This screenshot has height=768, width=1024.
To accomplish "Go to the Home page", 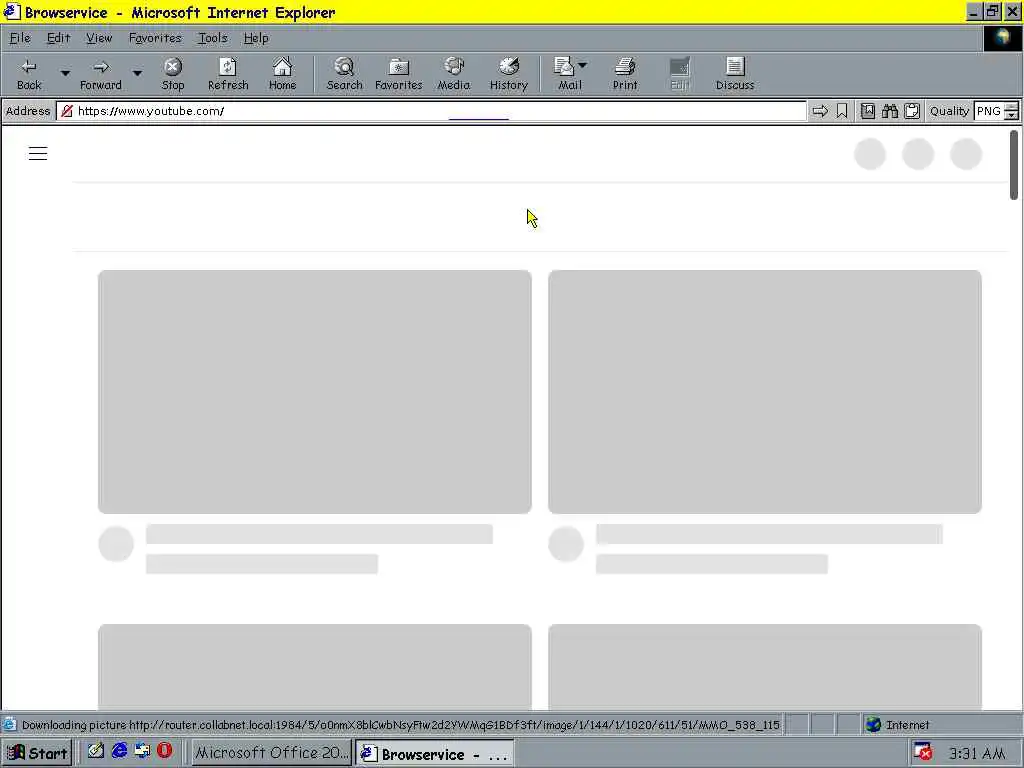I will tap(282, 74).
